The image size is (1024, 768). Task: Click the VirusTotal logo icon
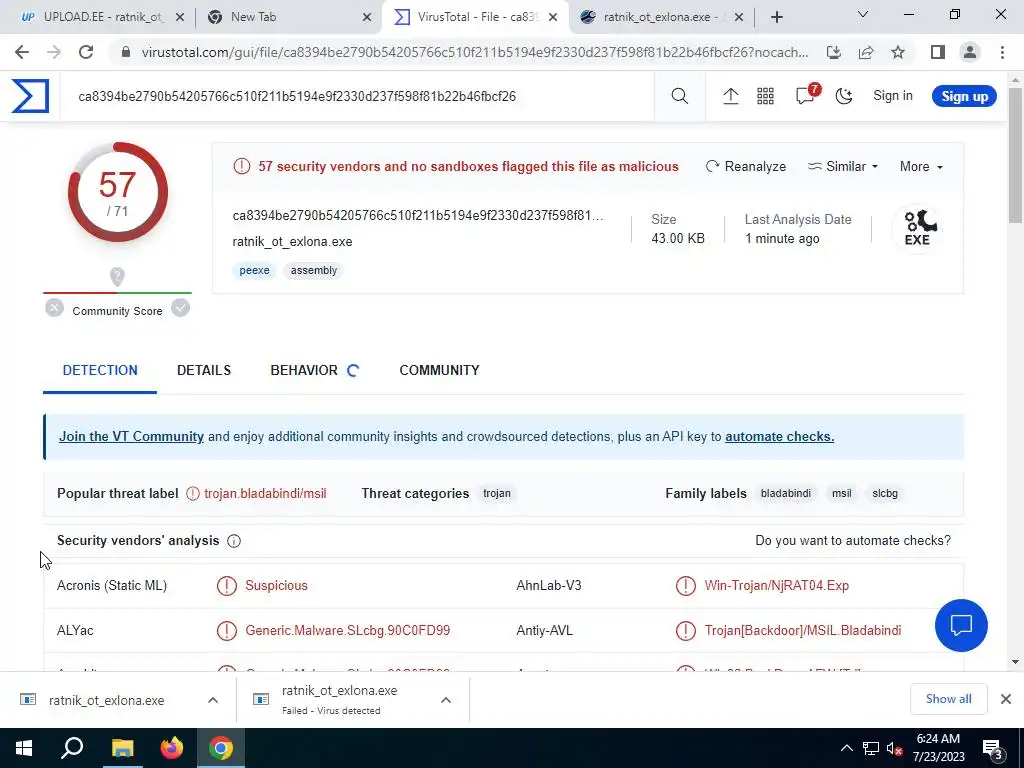click(30, 96)
